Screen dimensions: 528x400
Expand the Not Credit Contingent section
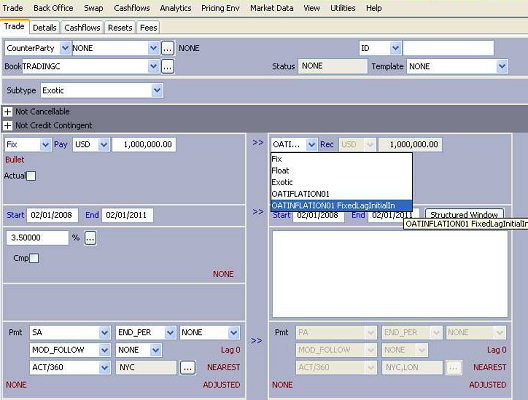tap(7, 126)
